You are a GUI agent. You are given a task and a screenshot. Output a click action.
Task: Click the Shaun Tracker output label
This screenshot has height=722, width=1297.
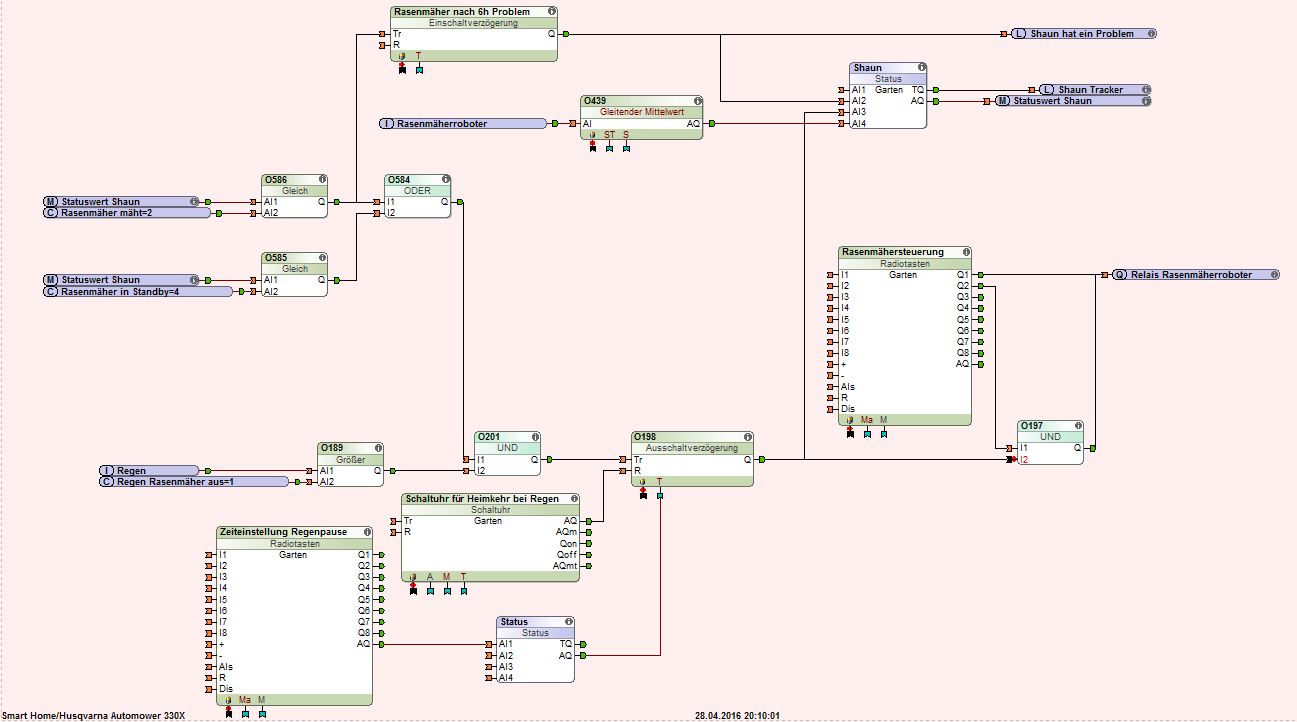tap(1091, 90)
